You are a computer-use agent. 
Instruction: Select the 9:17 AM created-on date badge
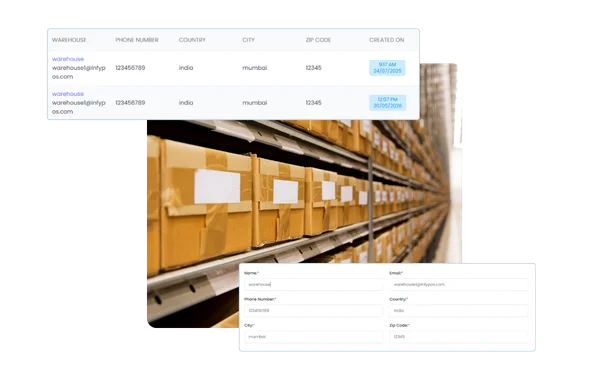click(x=387, y=68)
